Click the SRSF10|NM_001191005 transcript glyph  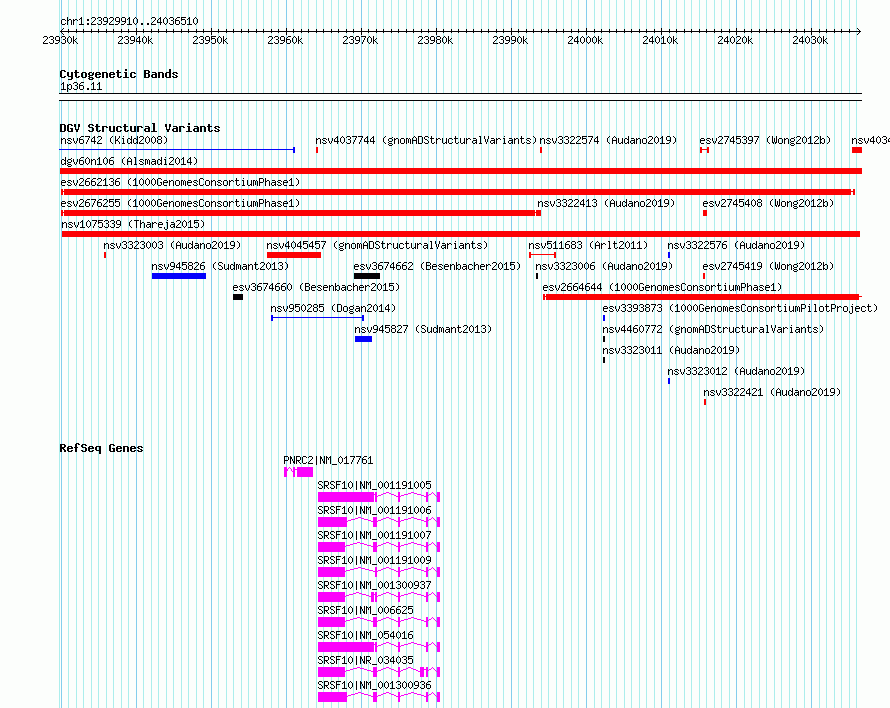click(379, 497)
